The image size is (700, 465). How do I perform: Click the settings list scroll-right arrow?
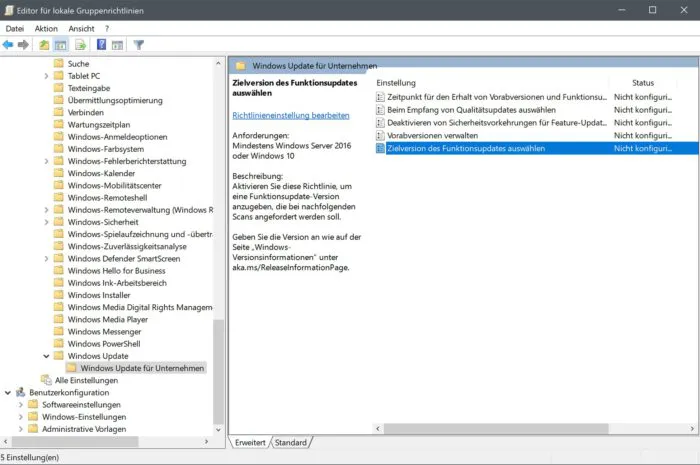tap(692, 428)
